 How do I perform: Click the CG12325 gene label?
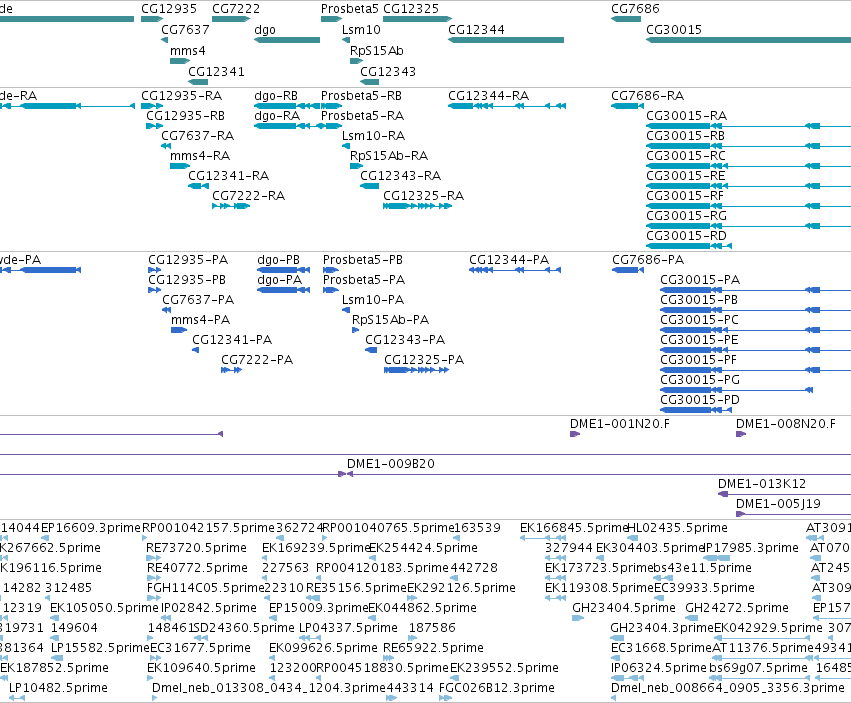[411, 9]
